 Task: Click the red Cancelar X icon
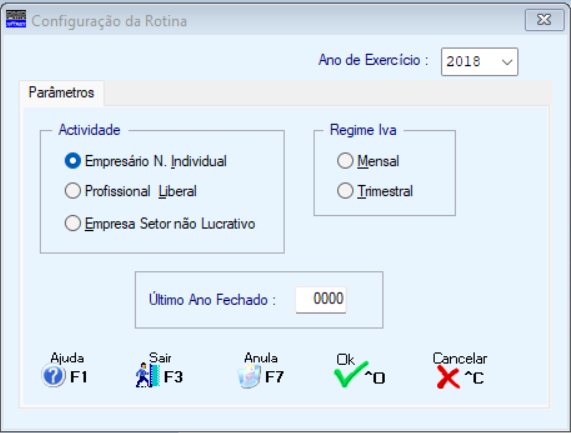coord(448,377)
